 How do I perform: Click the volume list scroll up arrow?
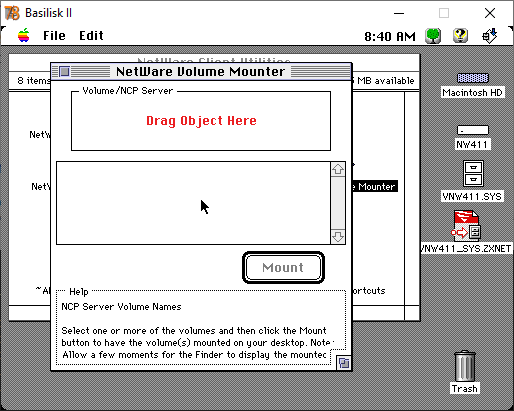pyautogui.click(x=338, y=169)
